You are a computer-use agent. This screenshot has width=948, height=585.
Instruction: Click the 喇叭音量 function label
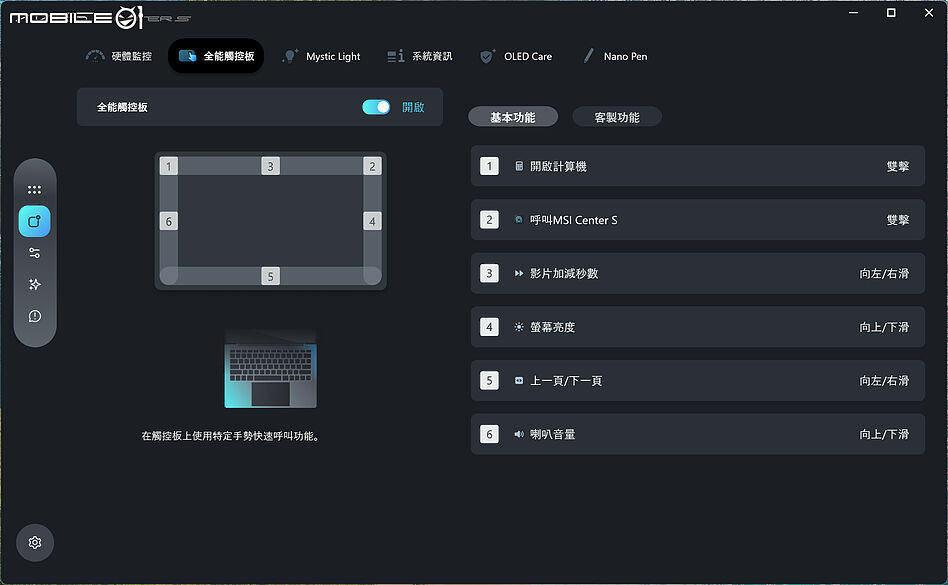pos(553,434)
